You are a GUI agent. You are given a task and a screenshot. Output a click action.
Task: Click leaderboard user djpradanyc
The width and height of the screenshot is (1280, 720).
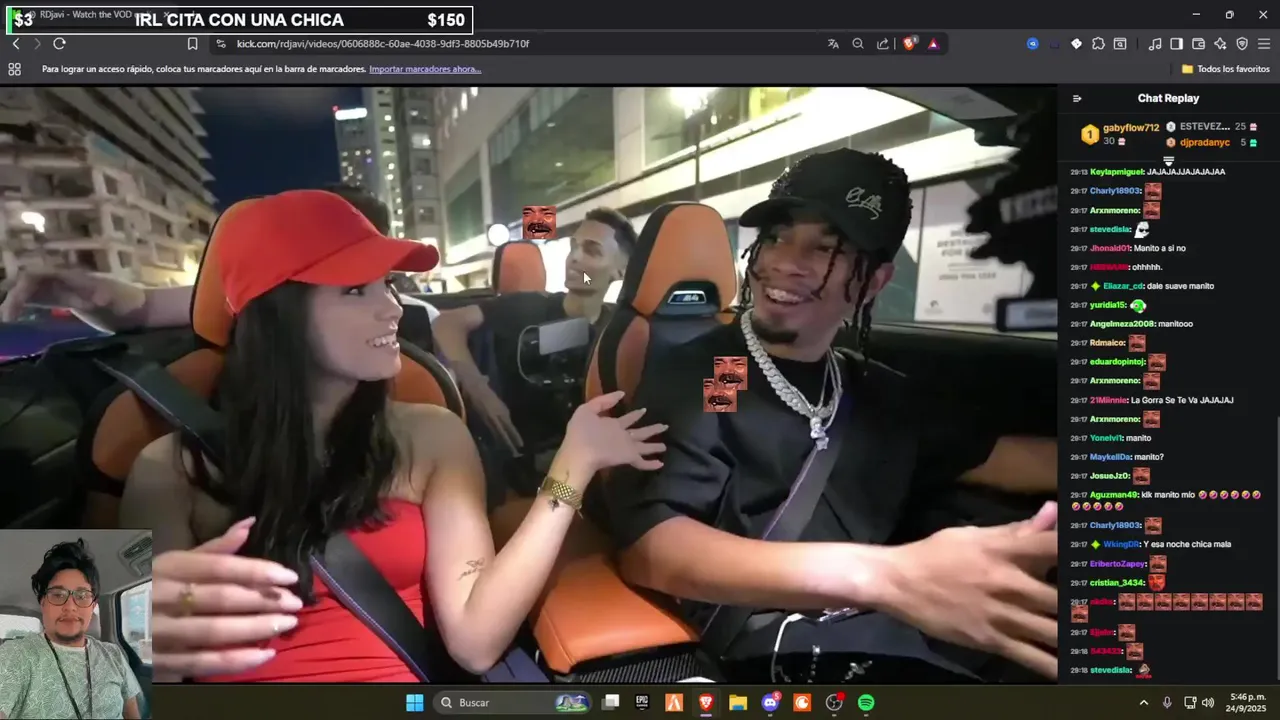1205,142
